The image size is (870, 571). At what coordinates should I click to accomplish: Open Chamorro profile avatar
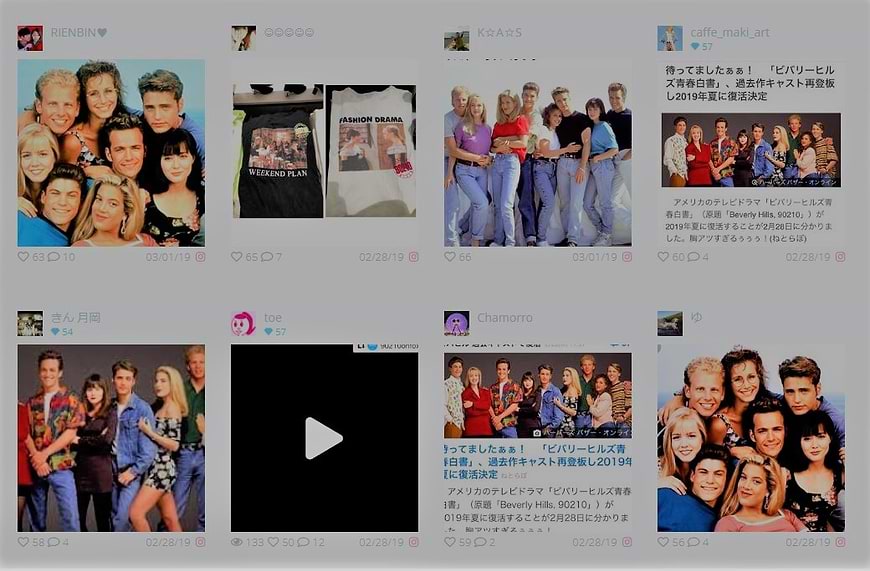tap(457, 324)
